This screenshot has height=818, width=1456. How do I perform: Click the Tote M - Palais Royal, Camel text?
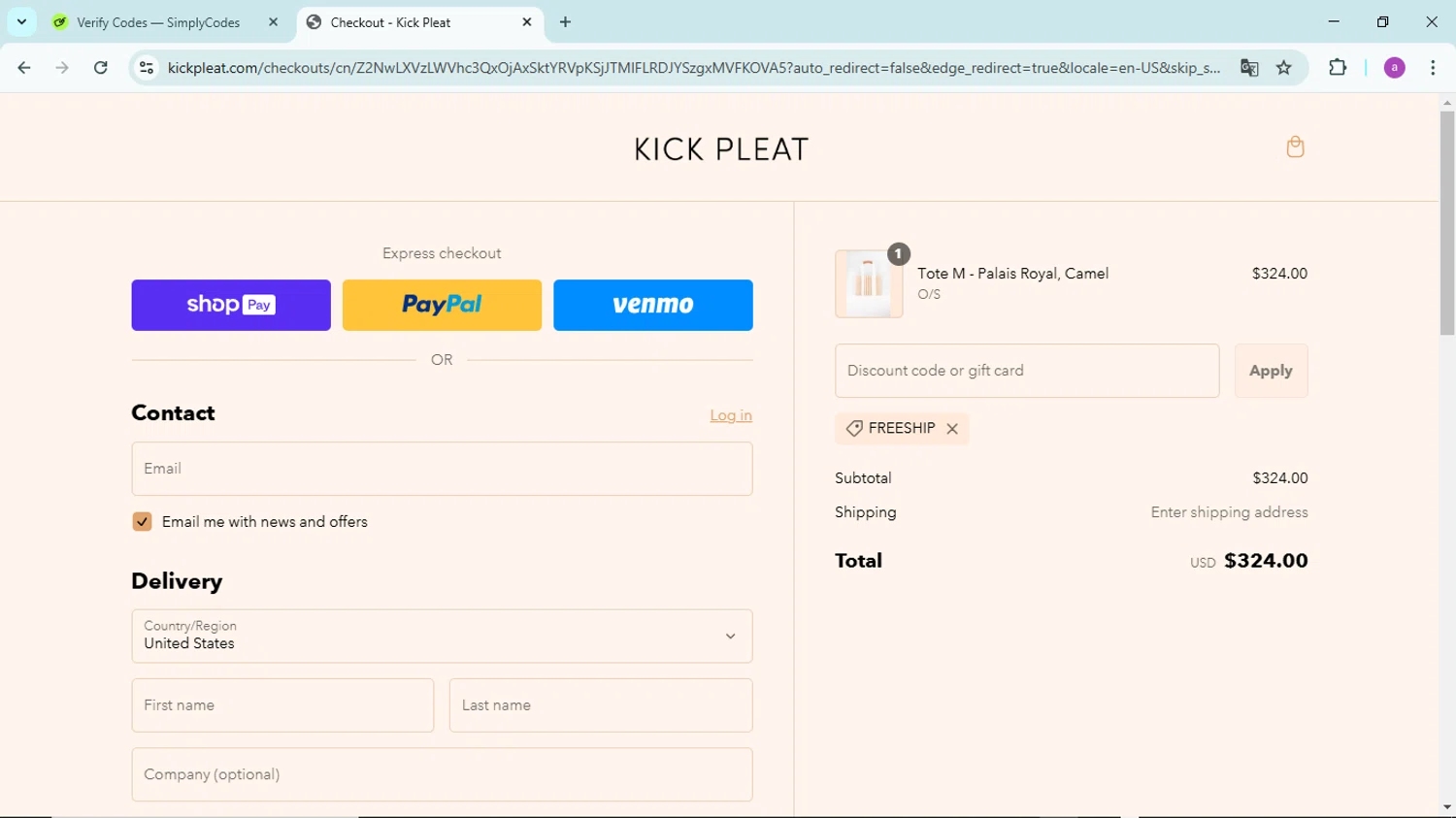[1012, 274]
